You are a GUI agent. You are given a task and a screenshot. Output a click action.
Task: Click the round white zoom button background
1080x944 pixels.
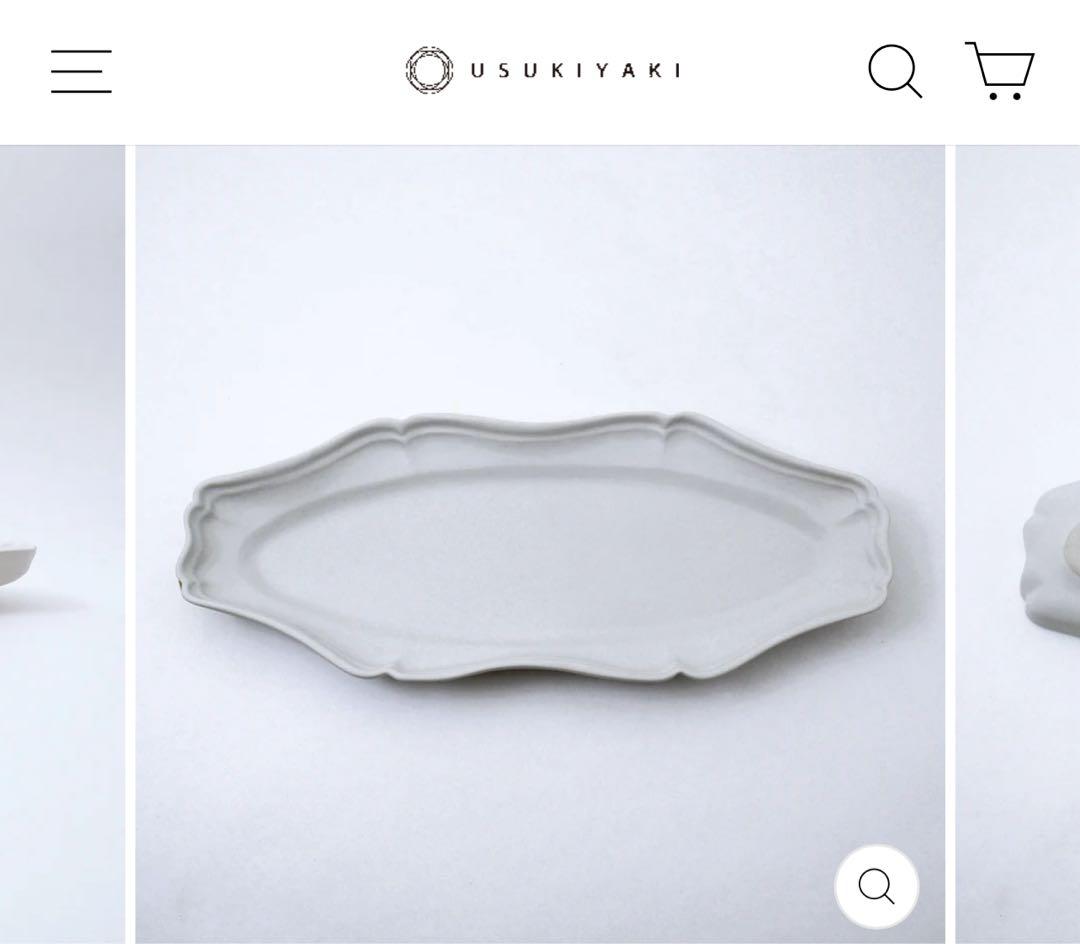tap(876, 886)
